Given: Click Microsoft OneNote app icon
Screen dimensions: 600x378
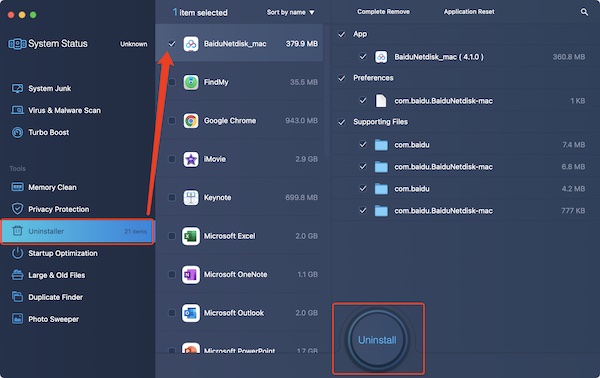Looking at the screenshot, I should point(191,275).
